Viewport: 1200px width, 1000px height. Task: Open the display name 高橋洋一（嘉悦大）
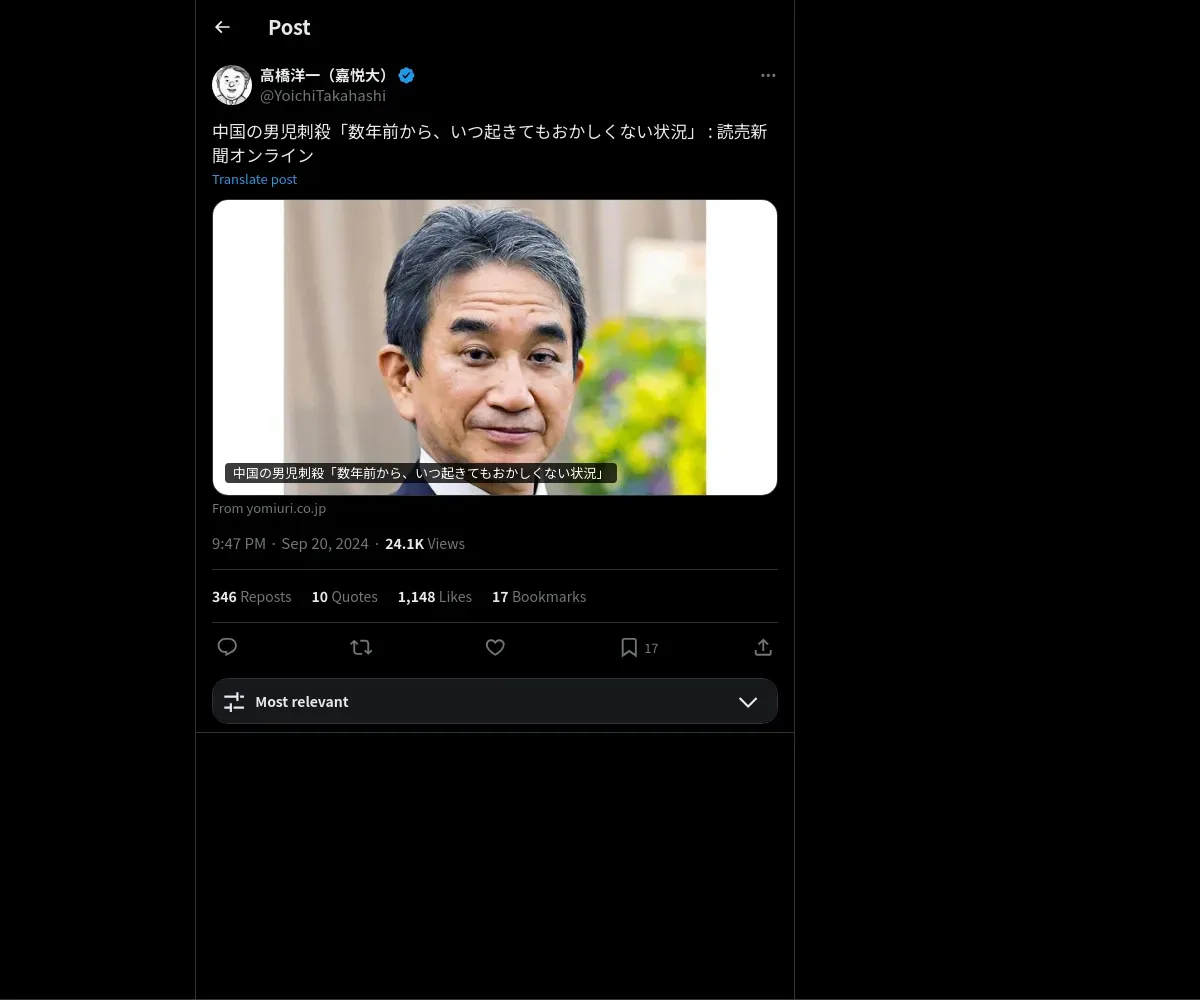coord(326,75)
